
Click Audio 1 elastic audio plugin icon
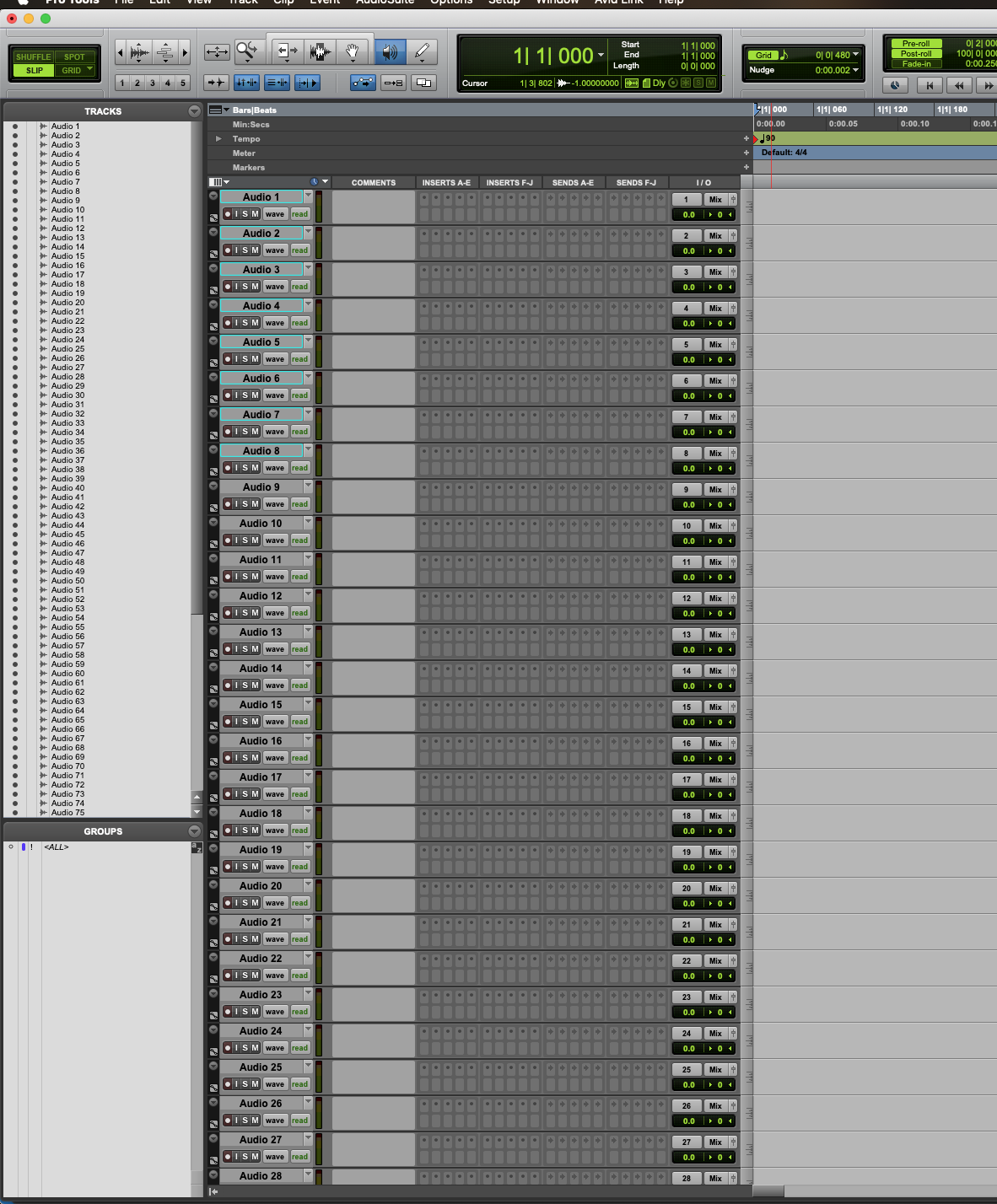213,218
